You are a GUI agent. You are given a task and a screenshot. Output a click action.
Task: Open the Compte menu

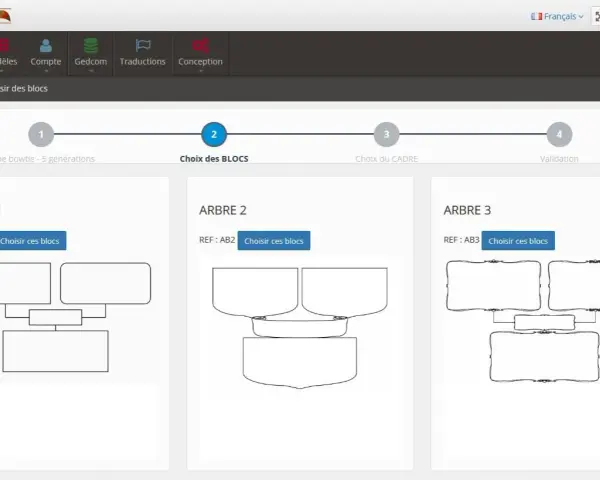pyautogui.click(x=46, y=54)
